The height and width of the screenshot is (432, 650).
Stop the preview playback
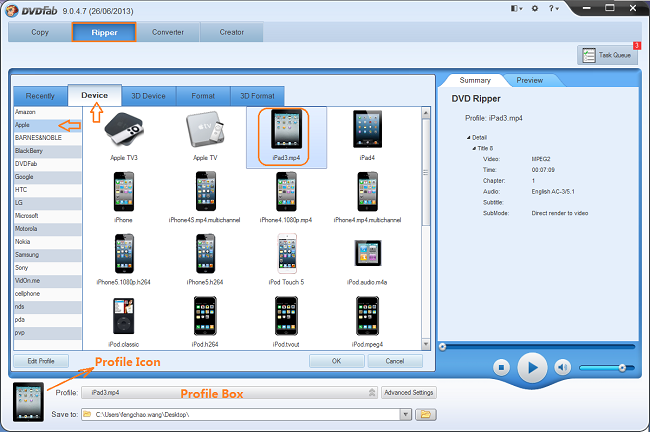(x=501, y=367)
